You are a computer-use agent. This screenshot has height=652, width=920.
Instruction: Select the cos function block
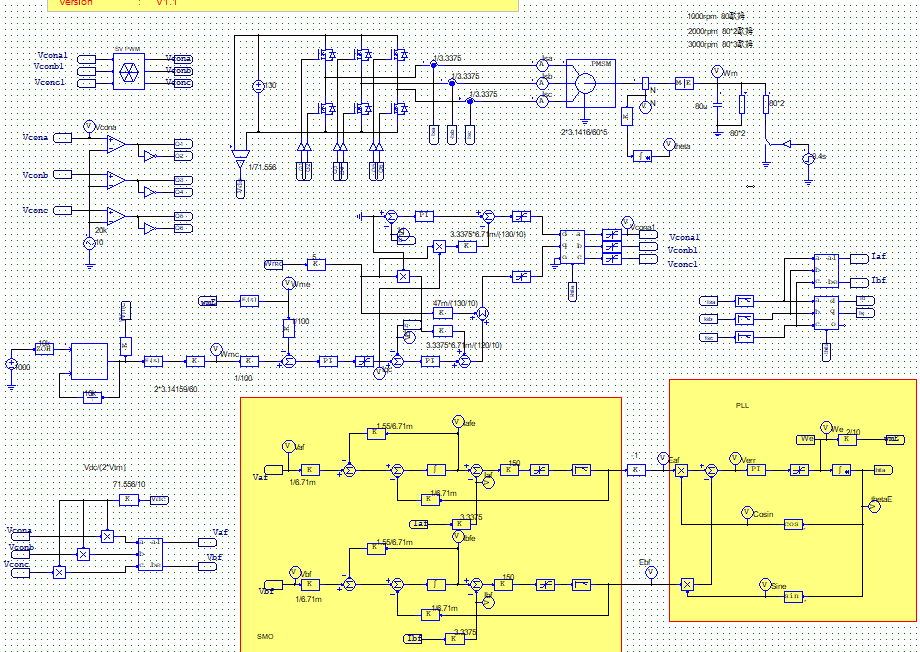(793, 524)
